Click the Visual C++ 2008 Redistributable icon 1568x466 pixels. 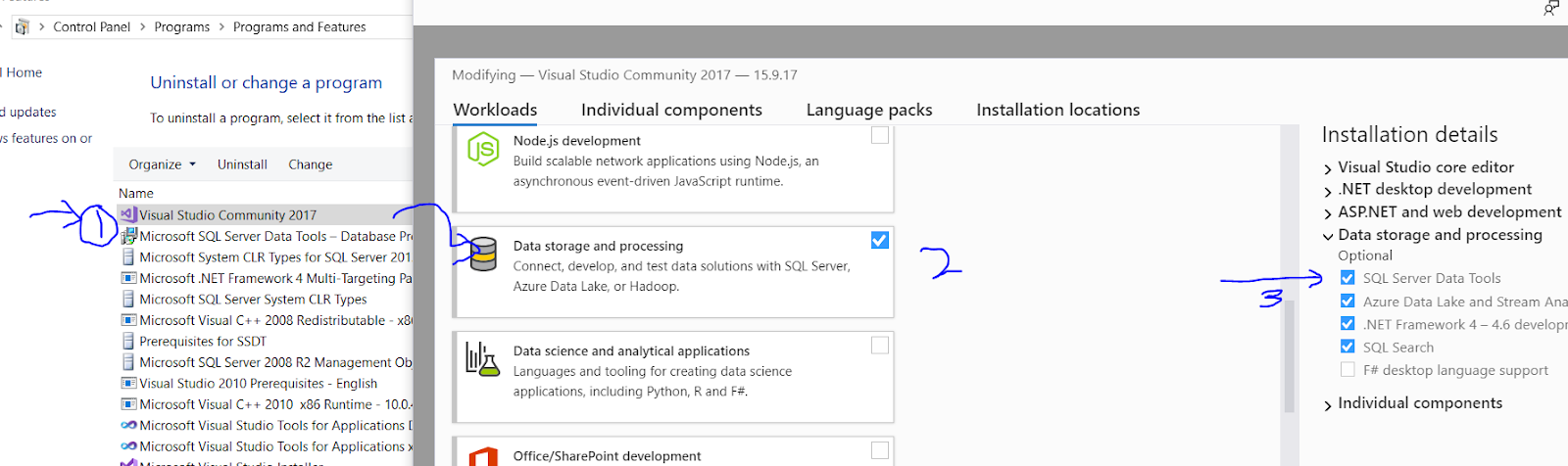[x=128, y=320]
